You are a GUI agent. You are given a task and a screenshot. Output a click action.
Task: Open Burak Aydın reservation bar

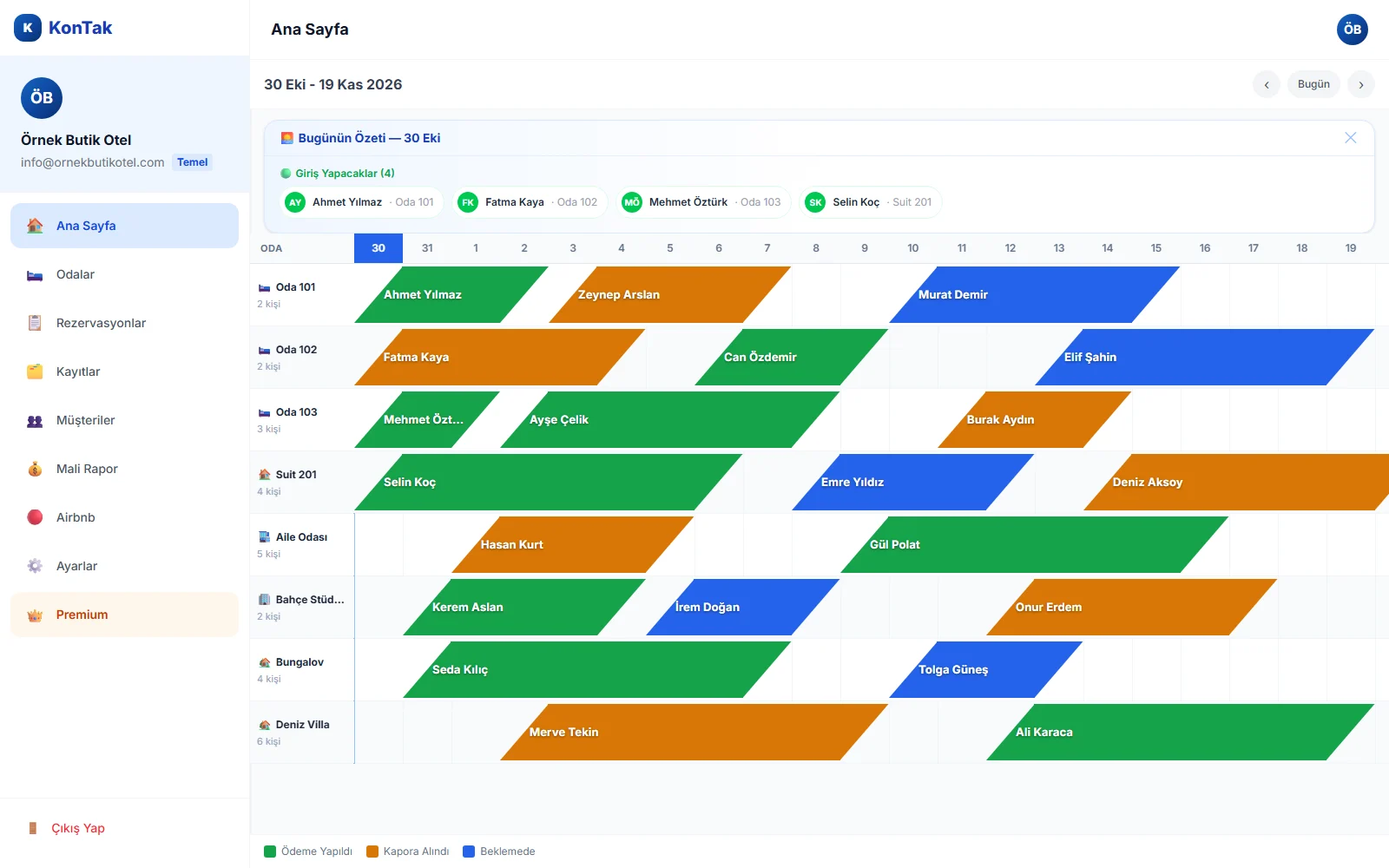tap(1034, 419)
